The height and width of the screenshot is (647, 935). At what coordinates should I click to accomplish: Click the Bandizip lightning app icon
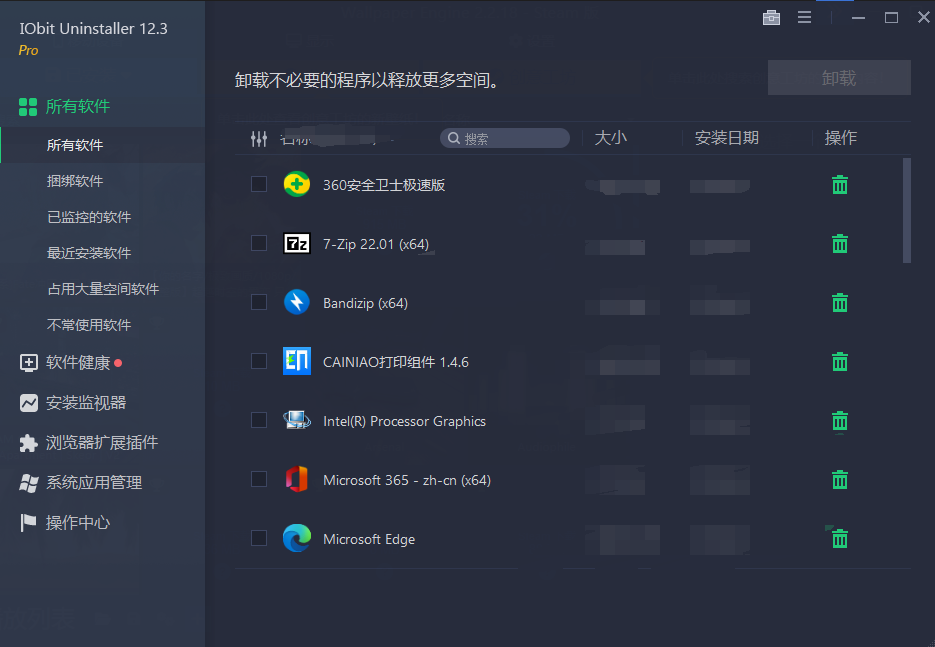pos(296,302)
